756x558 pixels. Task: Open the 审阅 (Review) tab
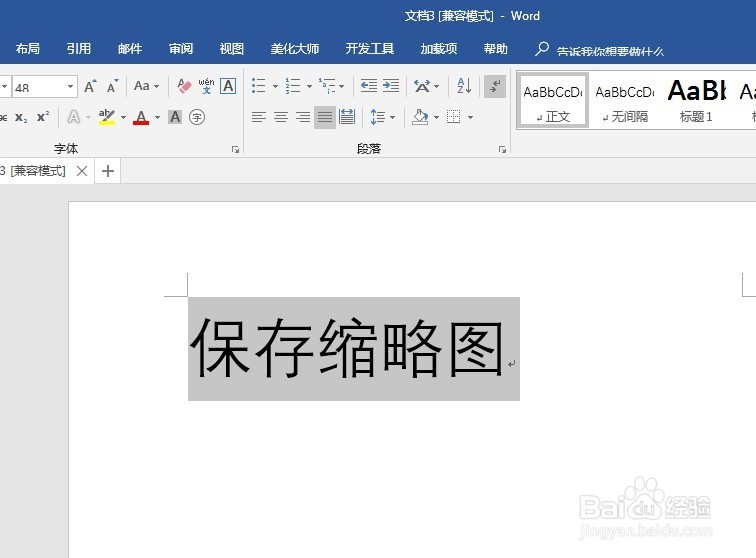point(181,49)
